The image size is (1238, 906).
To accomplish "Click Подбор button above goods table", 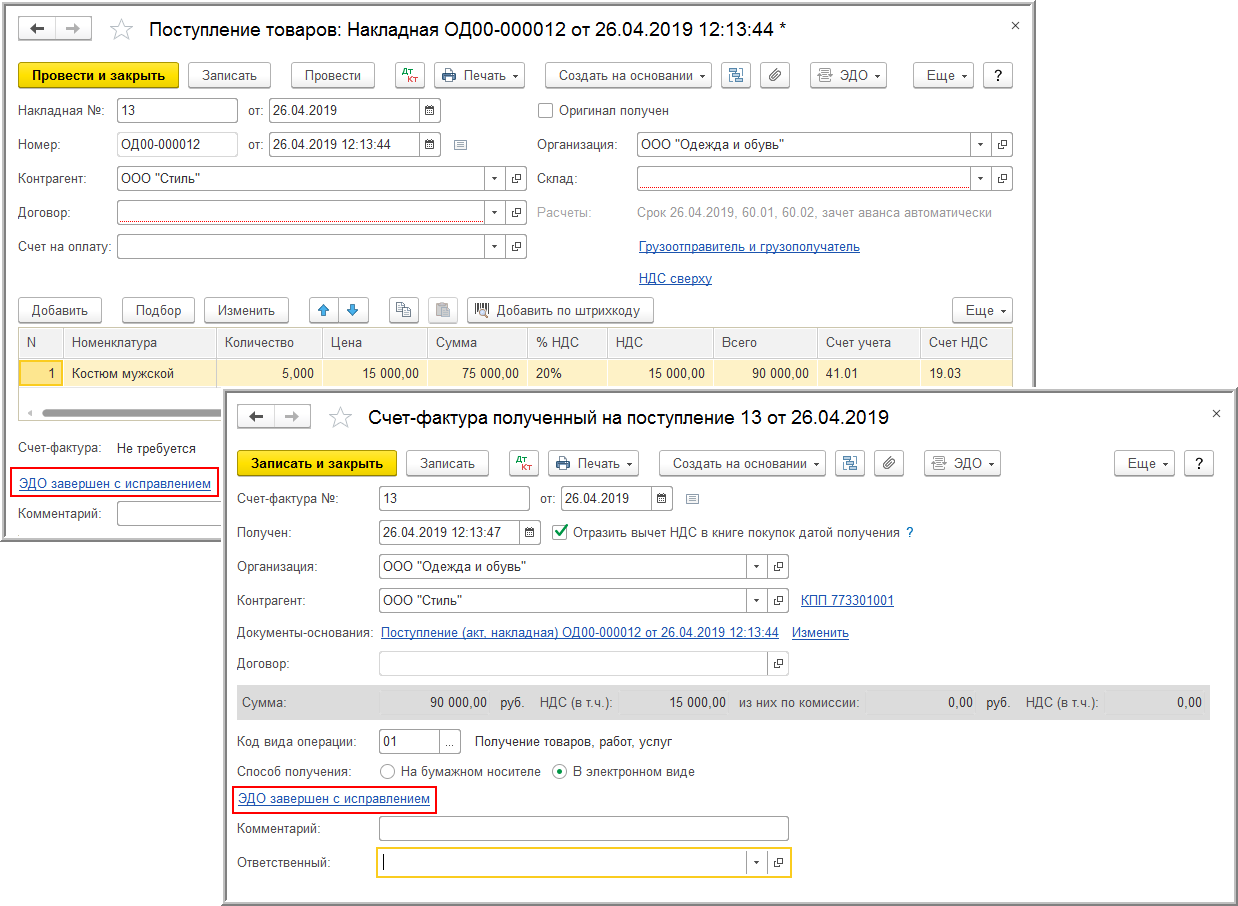I will tap(159, 310).
